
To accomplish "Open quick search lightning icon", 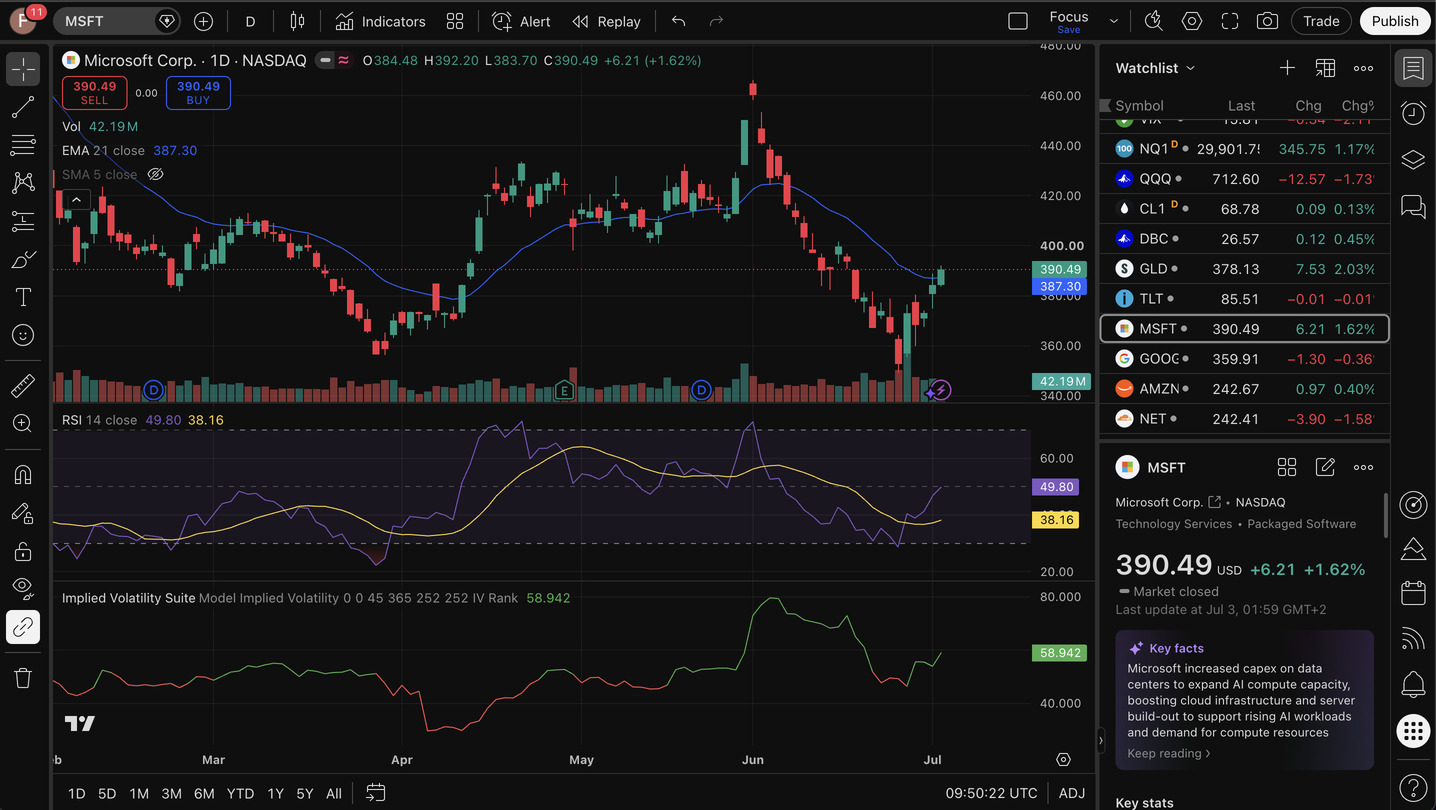I will (1153, 21).
